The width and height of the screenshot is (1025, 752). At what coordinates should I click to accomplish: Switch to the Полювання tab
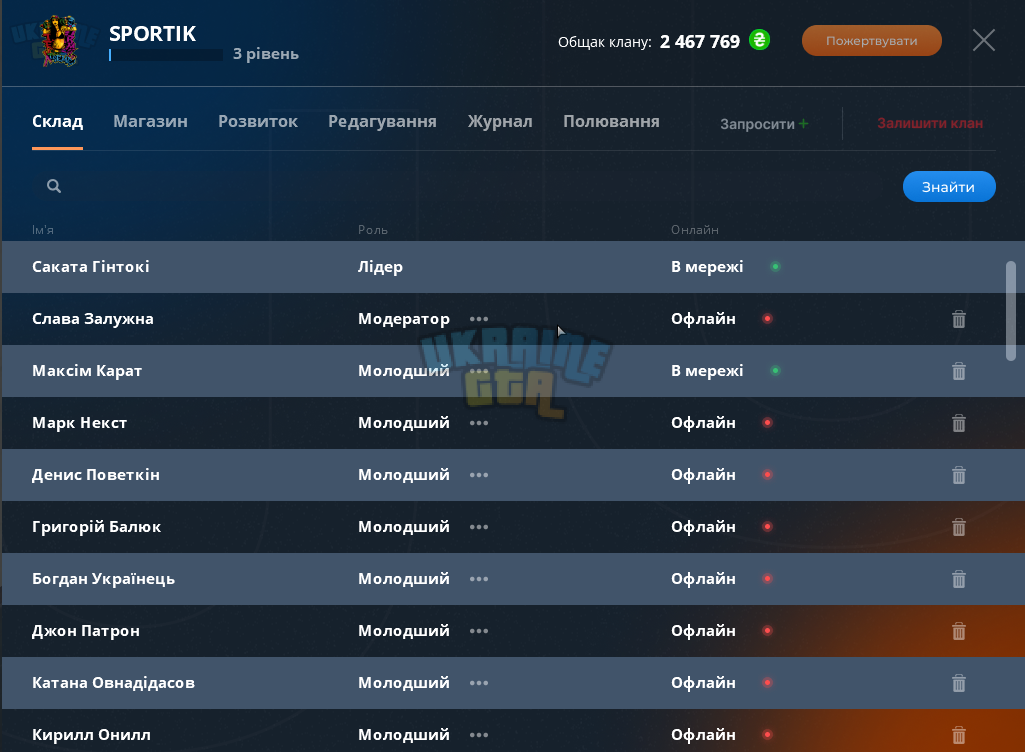pyautogui.click(x=611, y=122)
